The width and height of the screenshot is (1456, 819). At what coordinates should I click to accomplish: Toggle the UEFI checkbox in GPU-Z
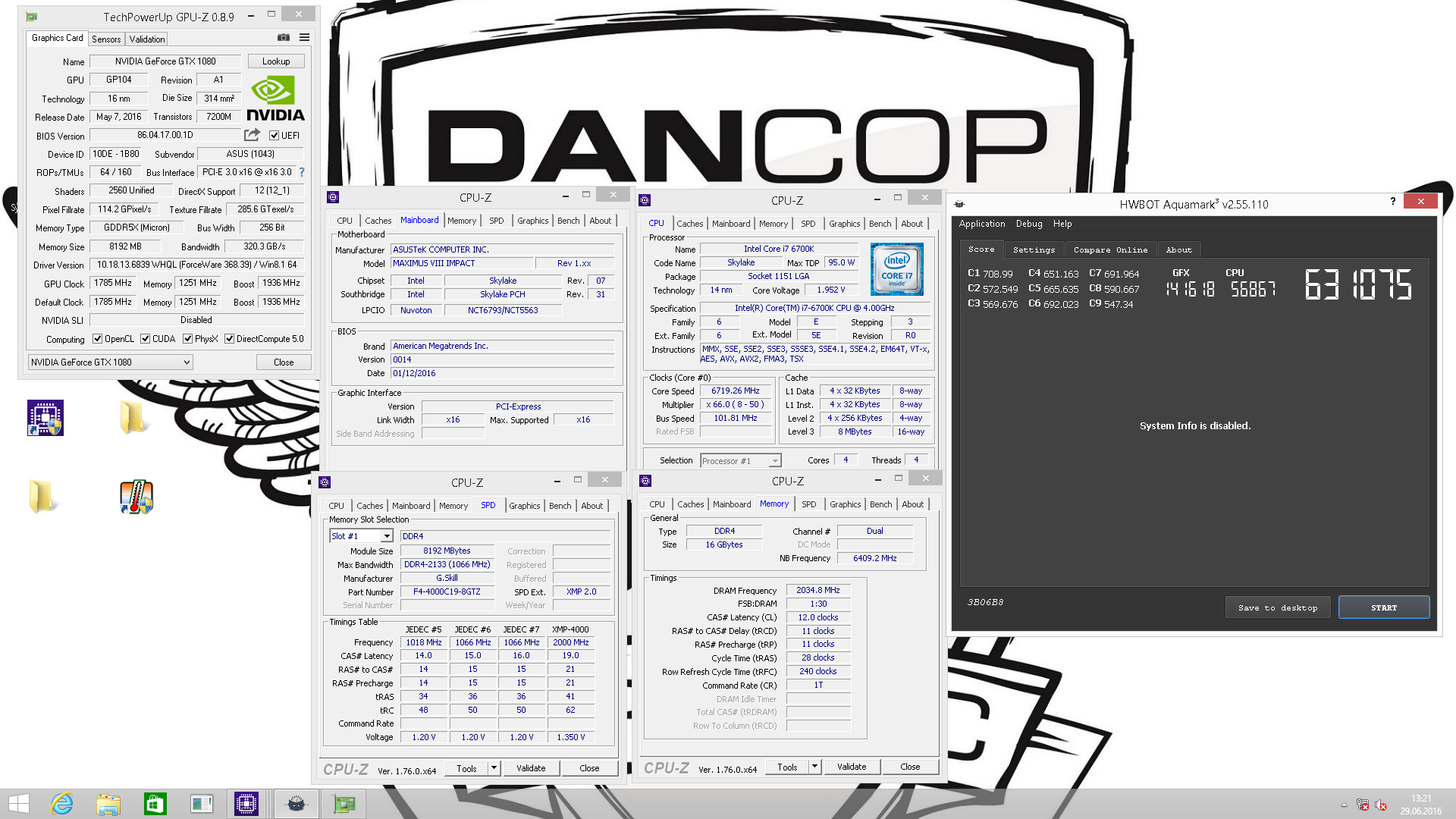coord(275,136)
